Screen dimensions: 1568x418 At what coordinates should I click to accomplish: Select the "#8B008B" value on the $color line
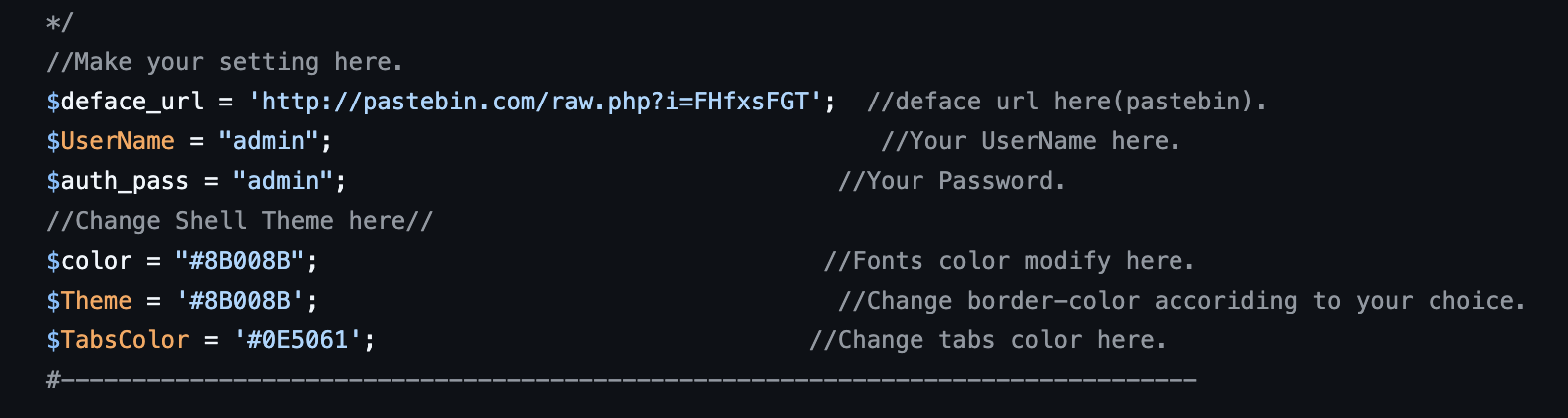pos(239,261)
